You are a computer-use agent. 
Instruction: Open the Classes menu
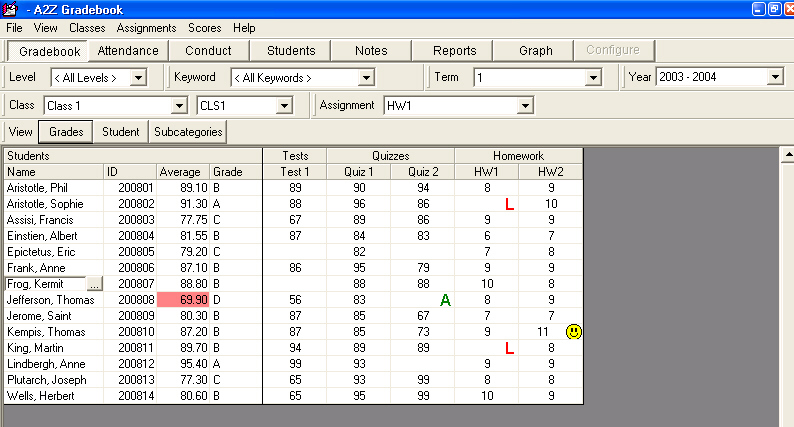click(87, 28)
